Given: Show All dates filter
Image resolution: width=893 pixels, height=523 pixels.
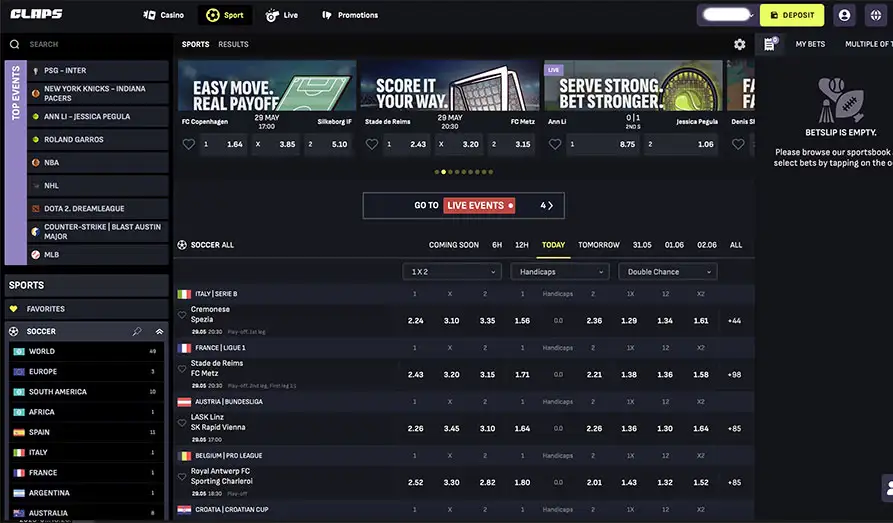Looking at the screenshot, I should 736,245.
